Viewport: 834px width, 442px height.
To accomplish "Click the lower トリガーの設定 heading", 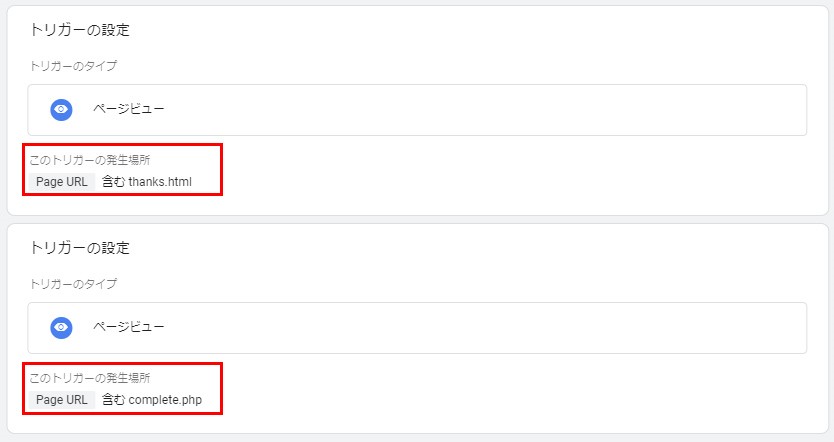I will pyautogui.click(x=80, y=248).
